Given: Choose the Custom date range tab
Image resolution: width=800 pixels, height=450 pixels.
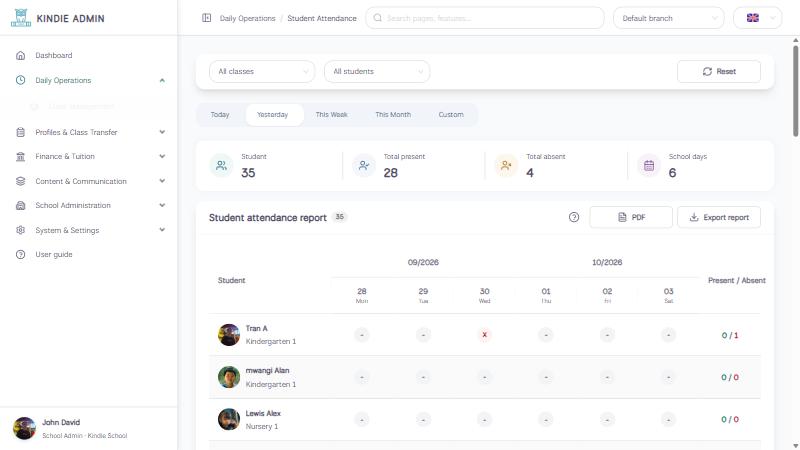Looking at the screenshot, I should click(x=451, y=115).
